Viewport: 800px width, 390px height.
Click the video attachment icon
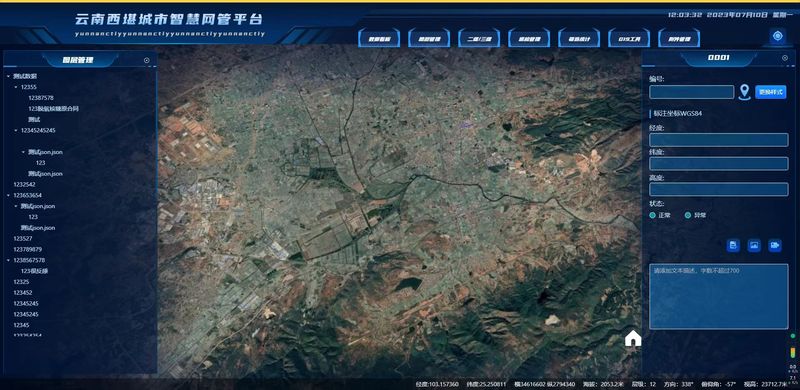point(775,246)
